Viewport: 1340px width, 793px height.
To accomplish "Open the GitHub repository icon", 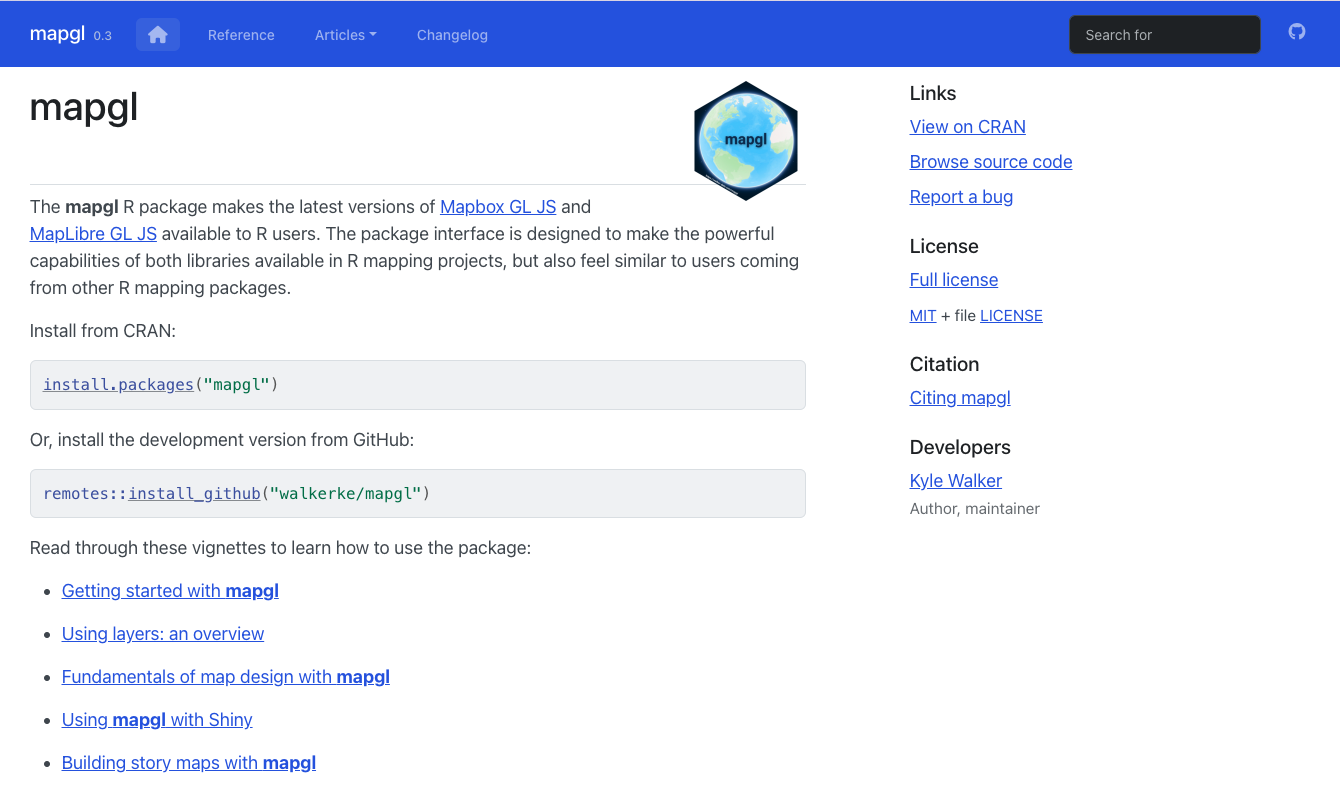I will 1296,32.
